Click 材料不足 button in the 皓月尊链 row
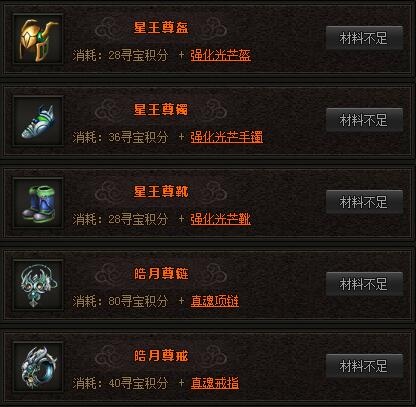 [x=364, y=284]
